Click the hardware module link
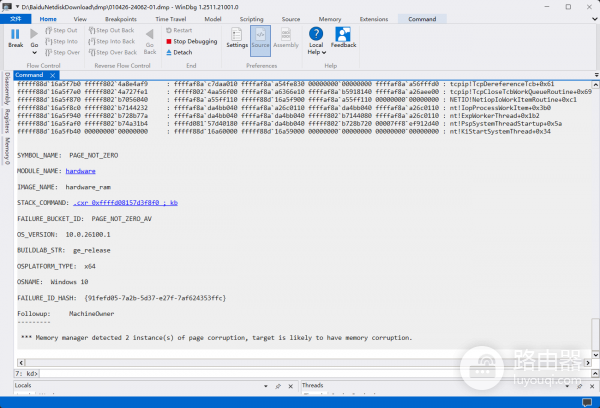 tap(80, 171)
